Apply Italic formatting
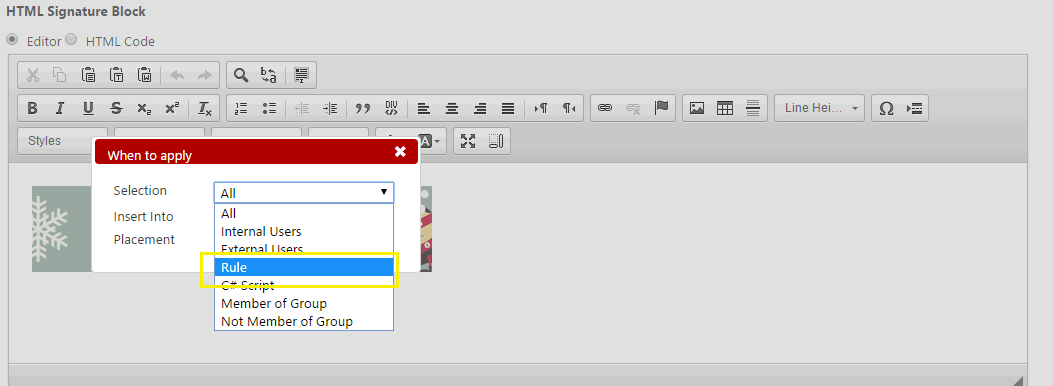 pyautogui.click(x=60, y=108)
